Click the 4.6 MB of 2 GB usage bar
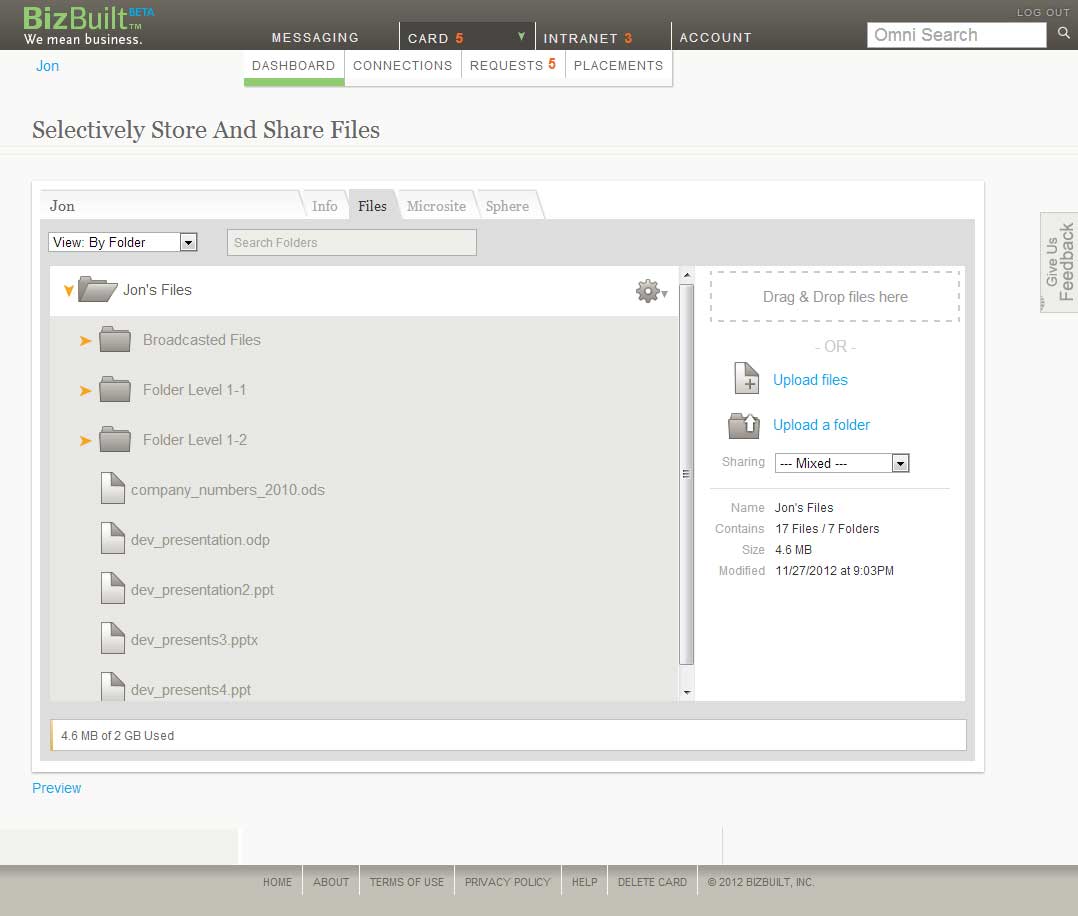Screen dimensions: 1078x916 [x=508, y=735]
